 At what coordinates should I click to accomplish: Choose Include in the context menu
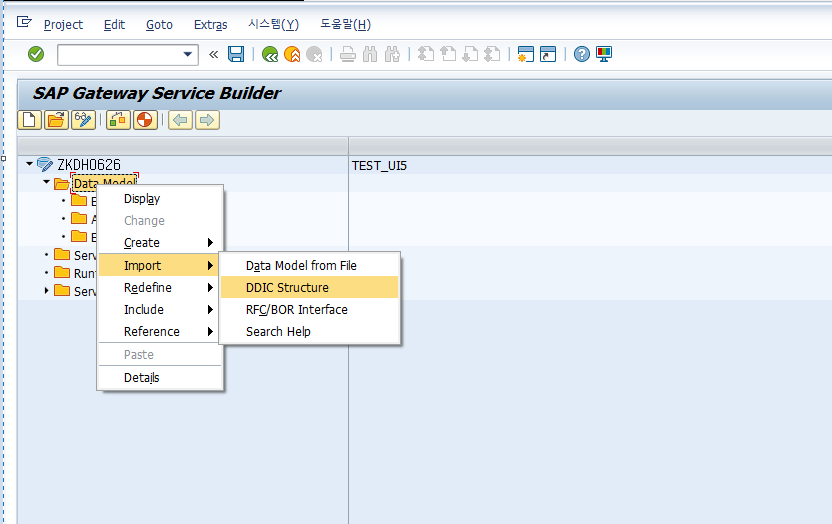point(160,309)
